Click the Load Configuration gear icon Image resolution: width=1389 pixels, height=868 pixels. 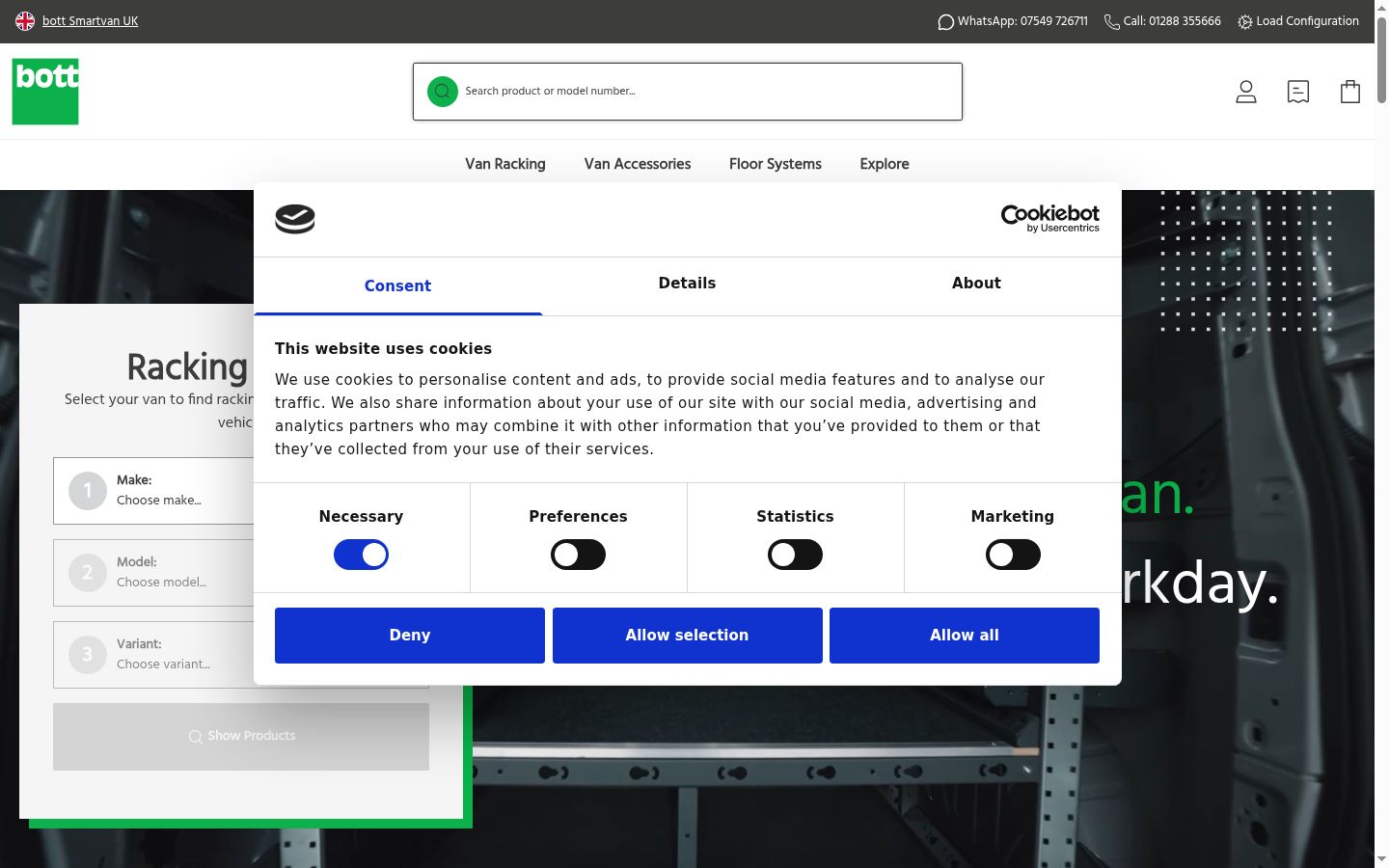click(x=1245, y=22)
